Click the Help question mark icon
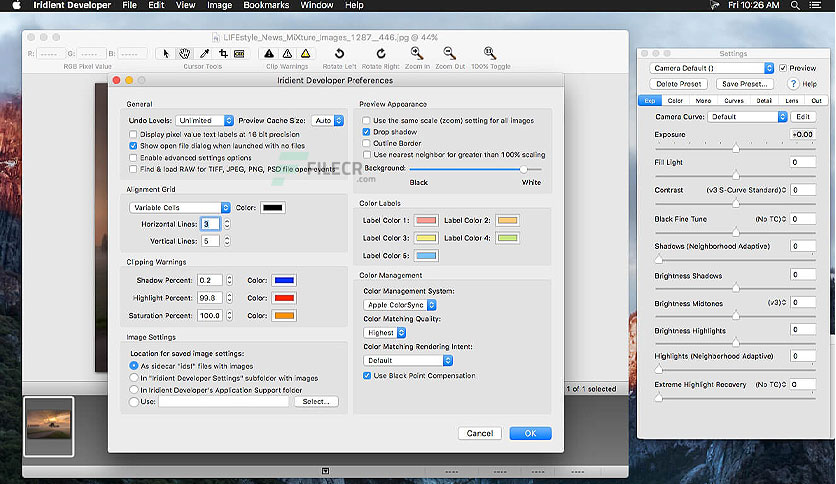The height and width of the screenshot is (484, 836). pos(793,84)
